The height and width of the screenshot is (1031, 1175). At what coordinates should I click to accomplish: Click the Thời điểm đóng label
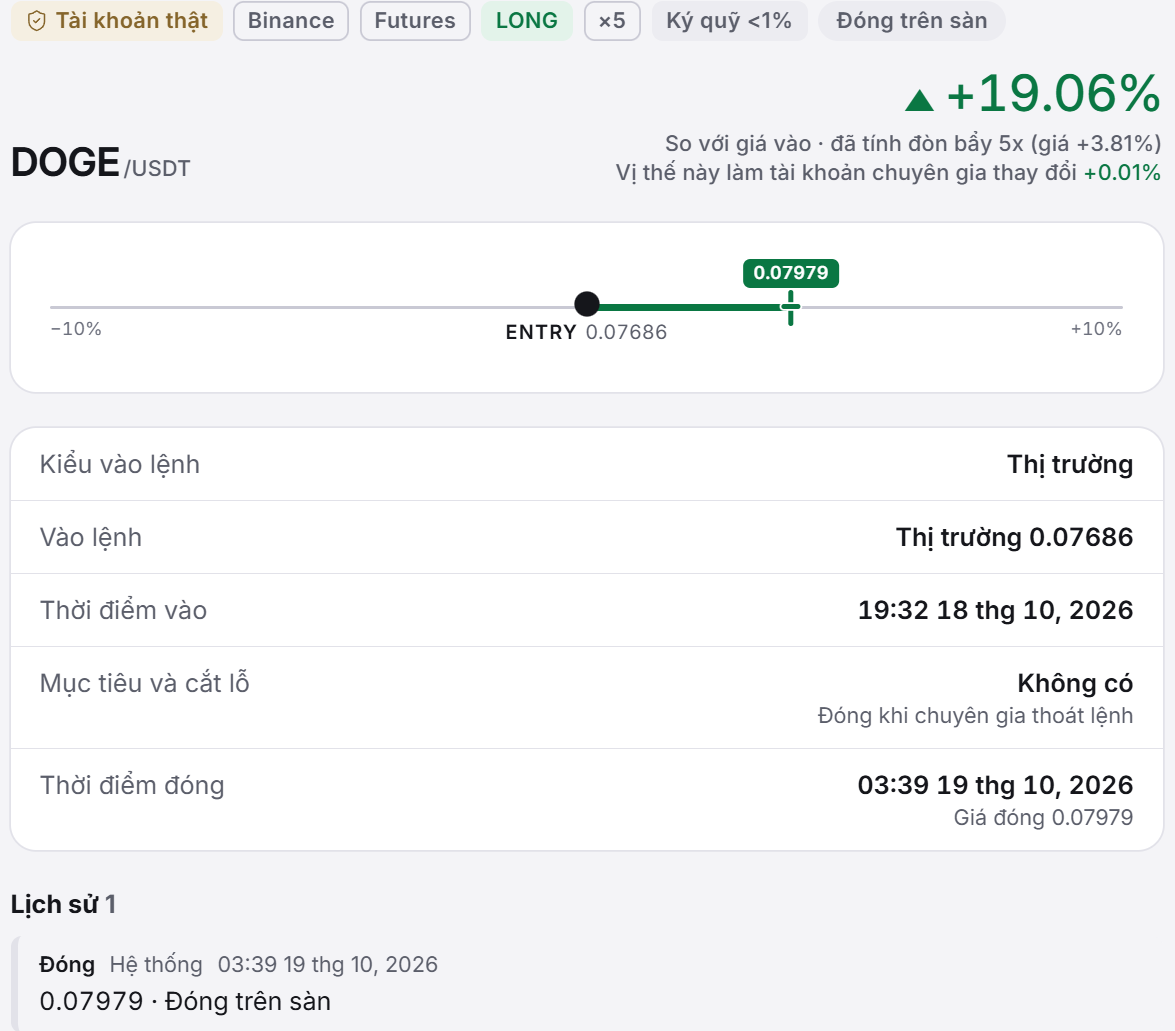click(132, 785)
